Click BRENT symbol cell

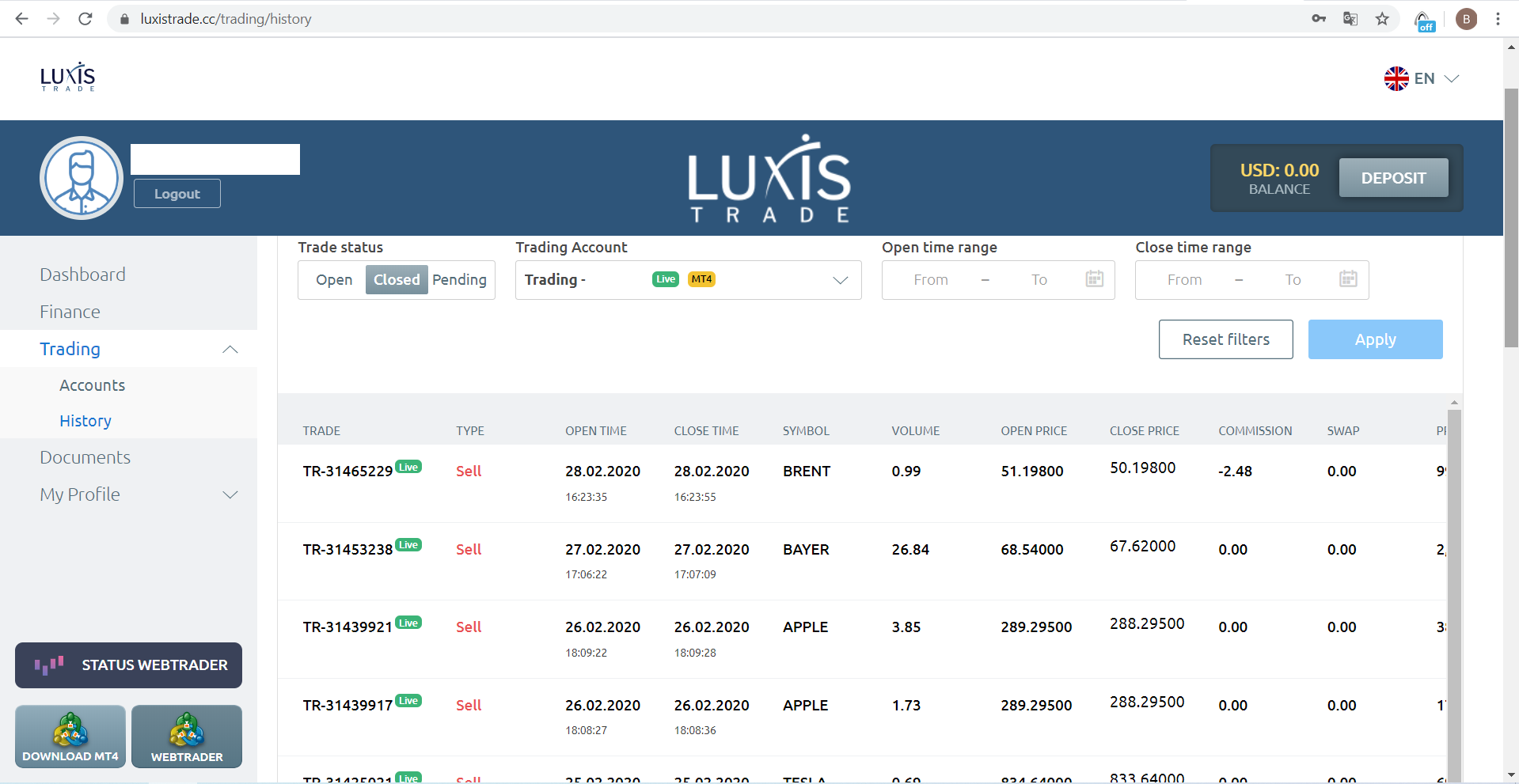point(807,472)
